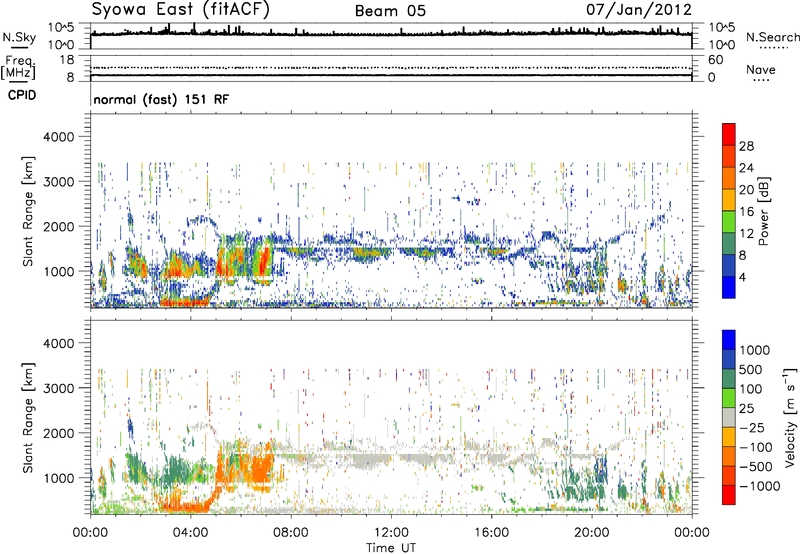This screenshot has width=800, height=554.
Task: Click the "16:00" time tick label
Action: pyautogui.click(x=491, y=533)
